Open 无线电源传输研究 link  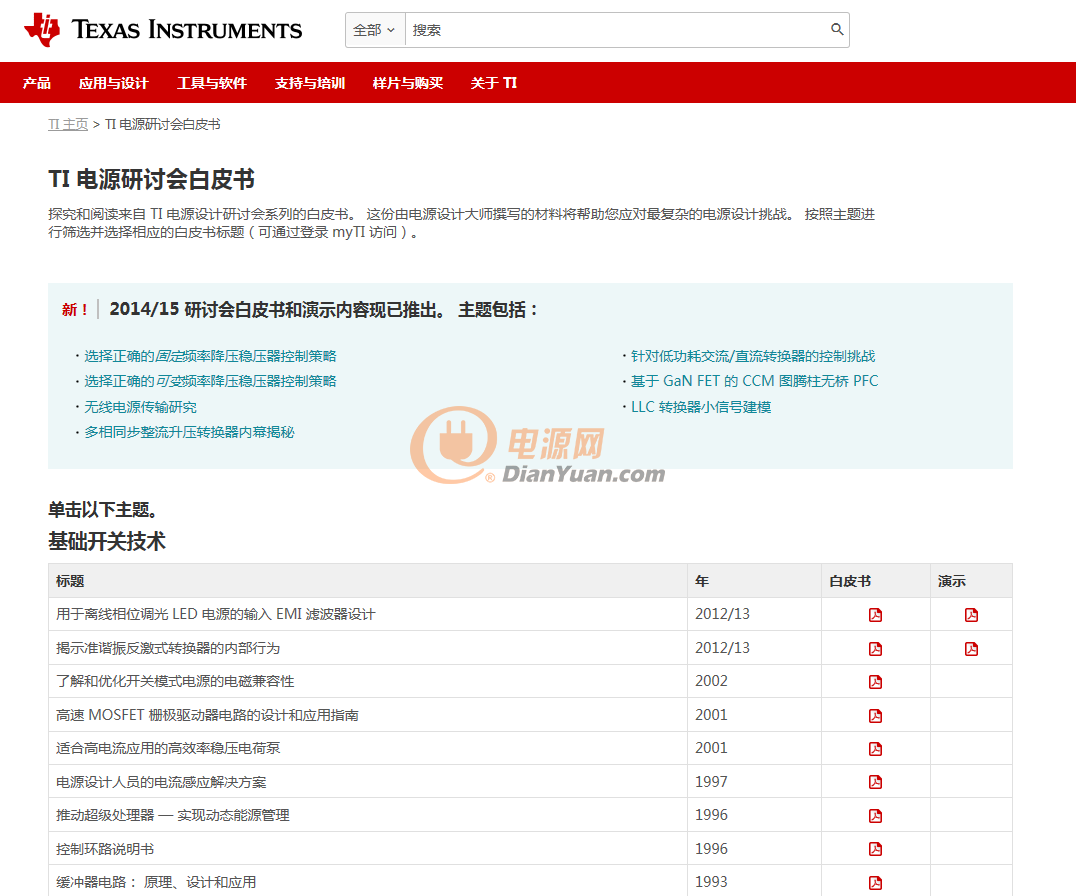(141, 407)
